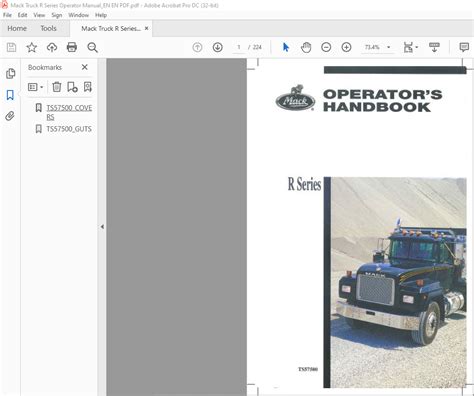Toggle the Bookmarks panel icon
Image resolution: width=474 pixels, height=396 pixels.
[x=10, y=95]
